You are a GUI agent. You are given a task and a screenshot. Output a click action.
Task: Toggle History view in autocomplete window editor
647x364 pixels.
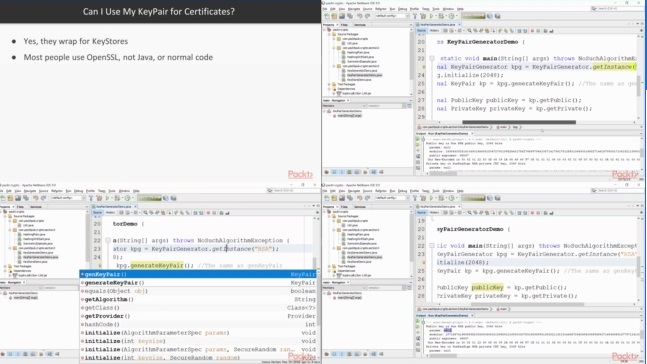coord(110,213)
